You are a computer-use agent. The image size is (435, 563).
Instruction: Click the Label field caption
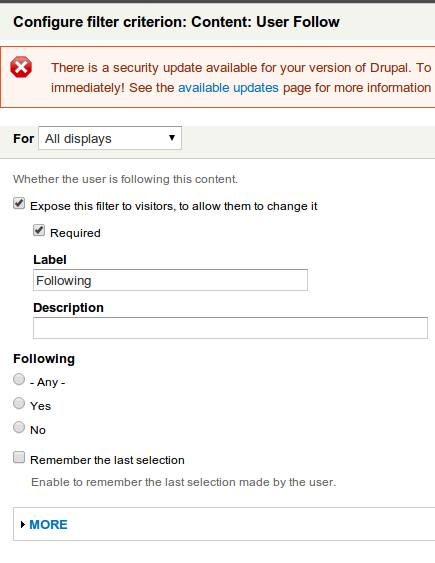[50, 260]
